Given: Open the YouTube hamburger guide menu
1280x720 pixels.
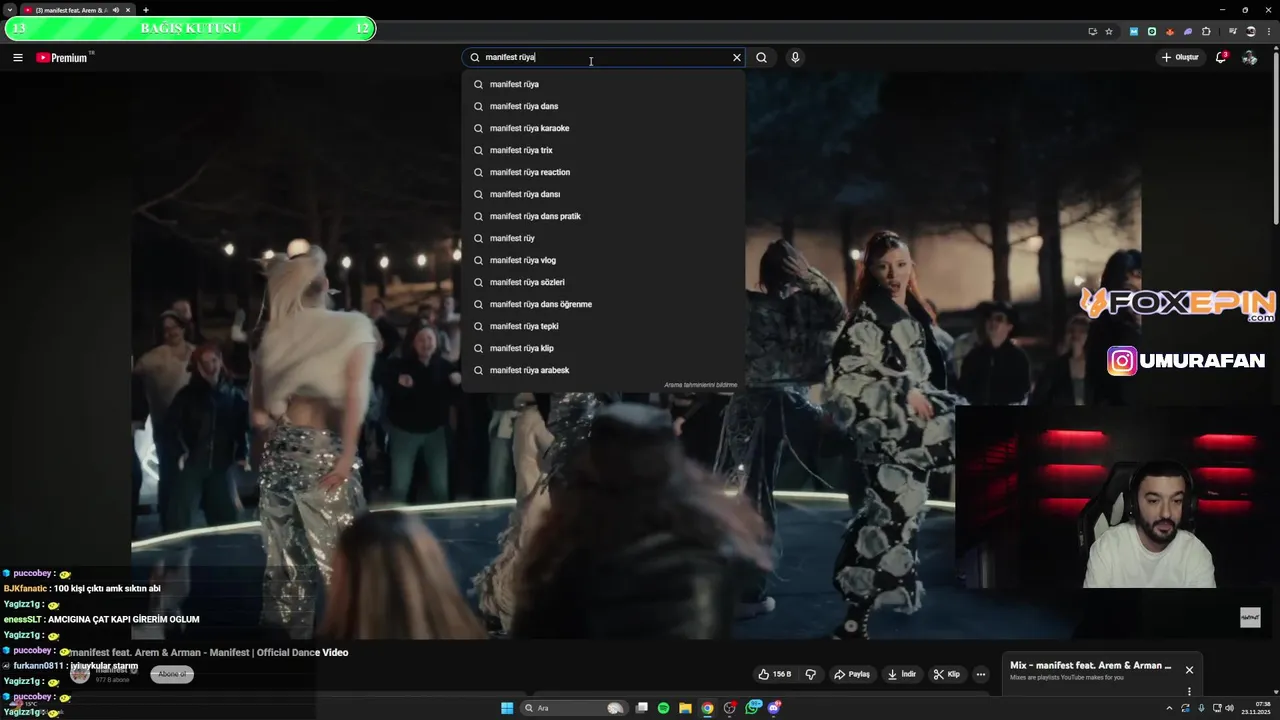Looking at the screenshot, I should pyautogui.click(x=18, y=57).
